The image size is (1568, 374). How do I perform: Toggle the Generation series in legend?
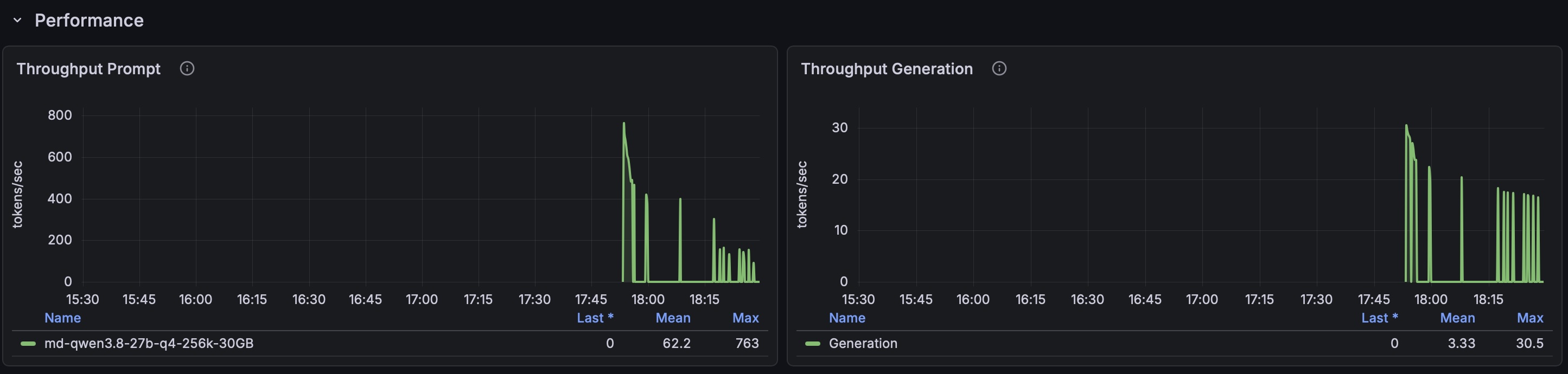pos(863,344)
